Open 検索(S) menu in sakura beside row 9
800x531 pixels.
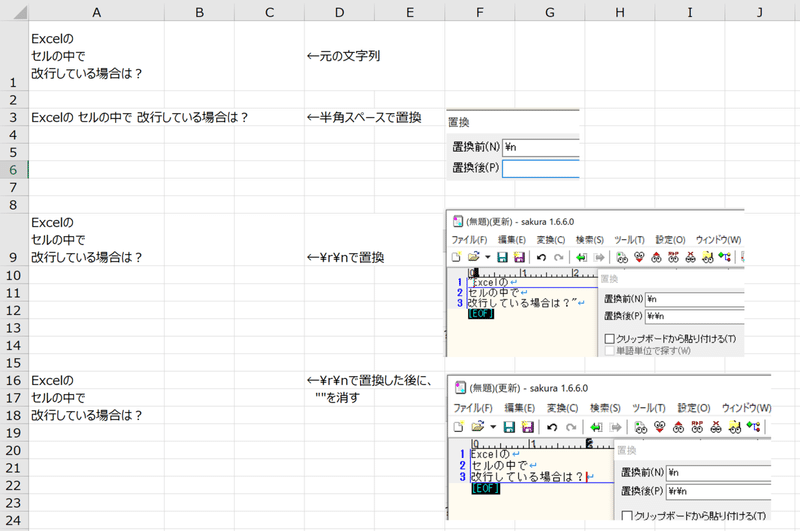click(x=590, y=240)
